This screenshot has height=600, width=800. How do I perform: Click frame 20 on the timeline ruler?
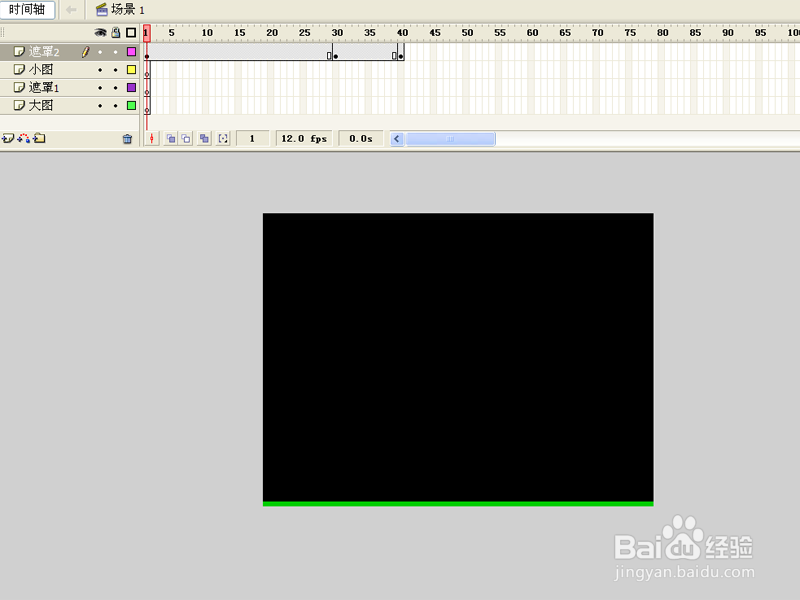[272, 33]
